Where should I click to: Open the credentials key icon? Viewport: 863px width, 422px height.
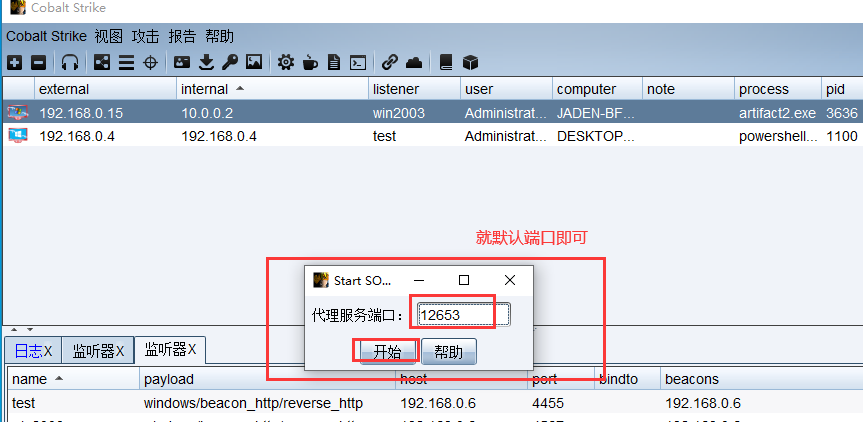(x=230, y=62)
